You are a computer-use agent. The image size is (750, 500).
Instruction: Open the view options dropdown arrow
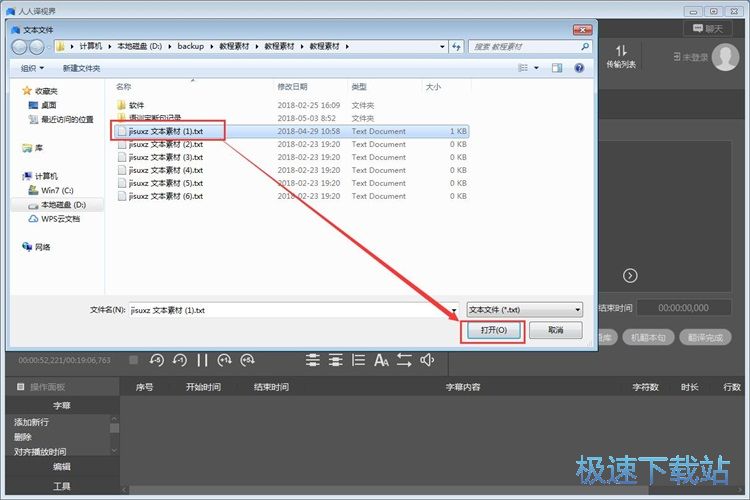536,68
